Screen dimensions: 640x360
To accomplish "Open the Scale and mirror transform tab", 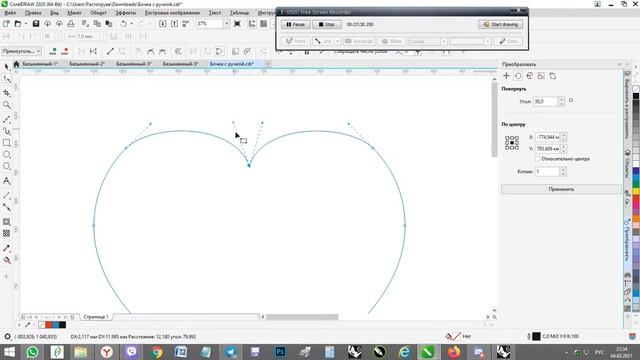I will point(529,76).
